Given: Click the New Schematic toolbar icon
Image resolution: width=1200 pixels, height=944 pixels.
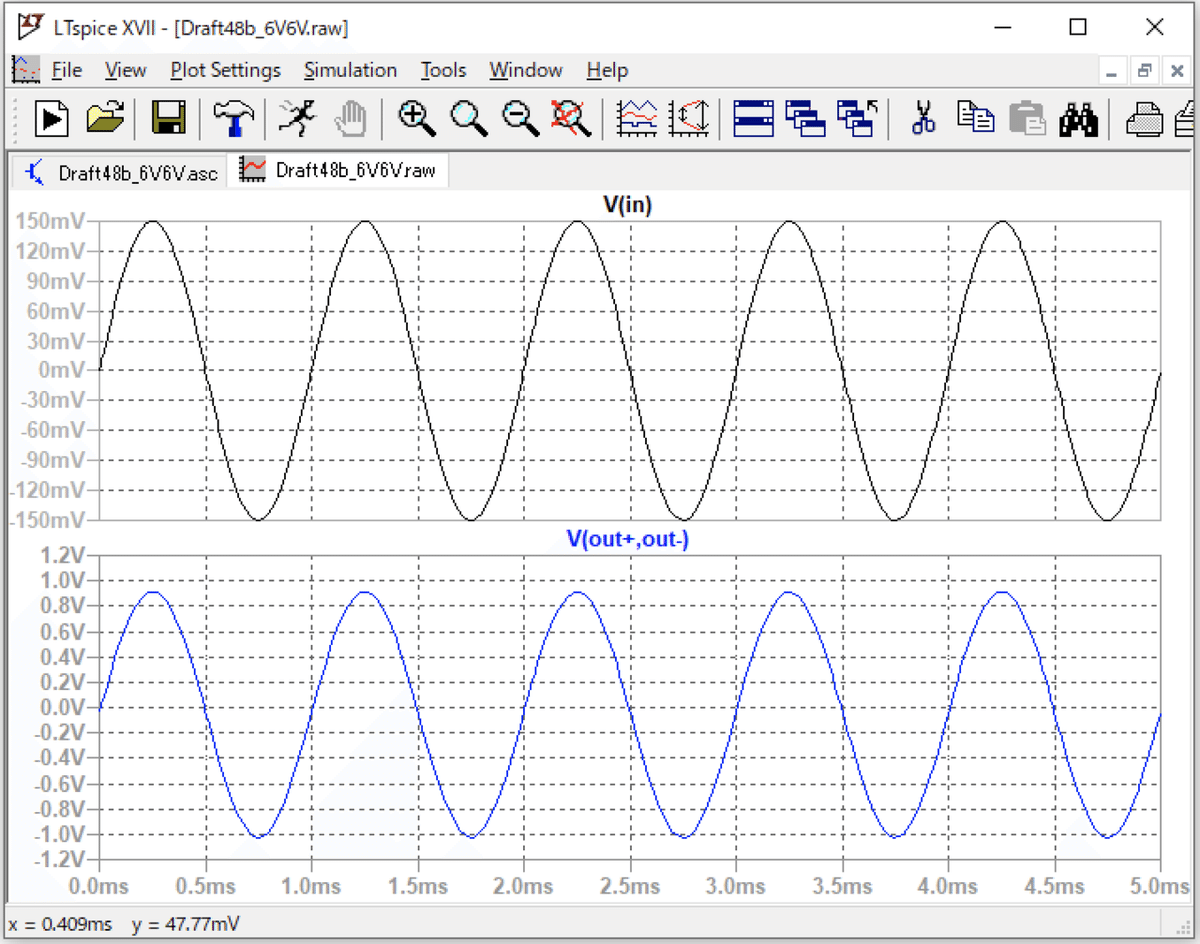Looking at the screenshot, I should point(52,119).
